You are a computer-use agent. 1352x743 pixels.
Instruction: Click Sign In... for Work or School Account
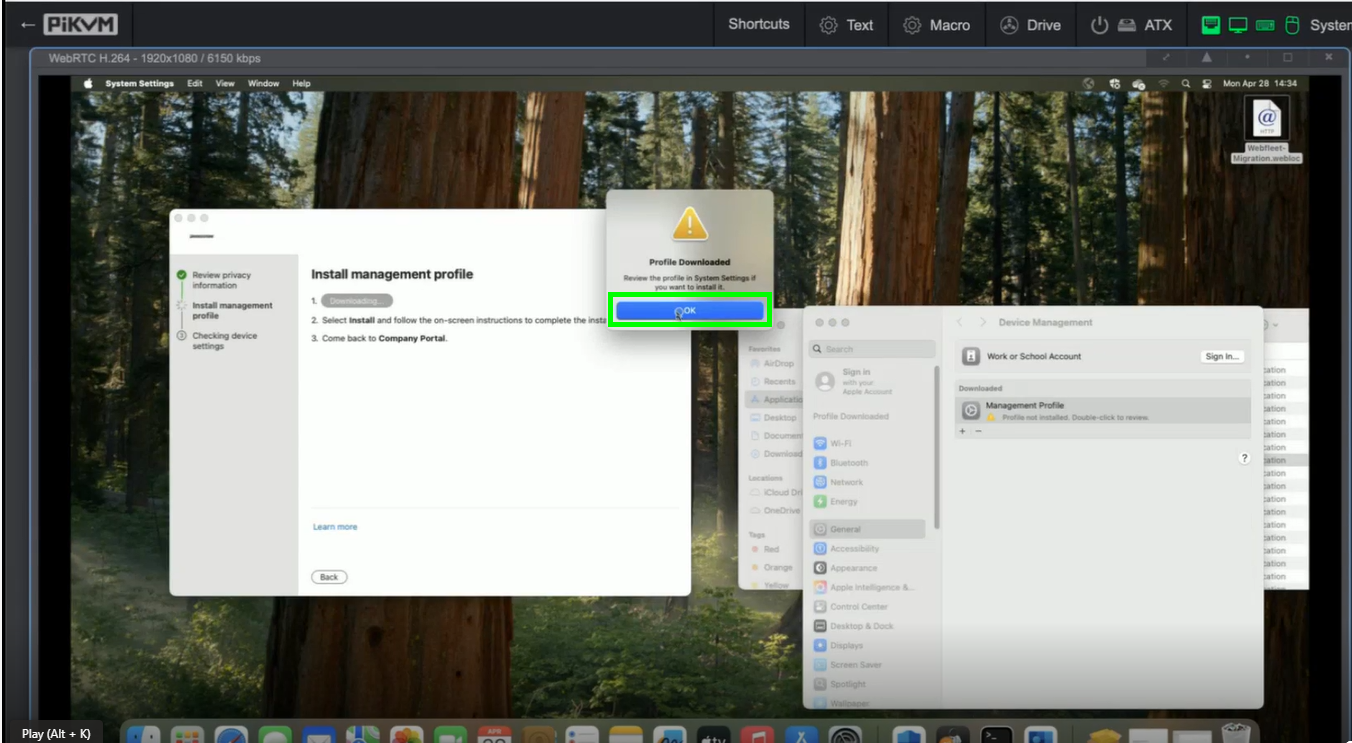[1222, 356]
